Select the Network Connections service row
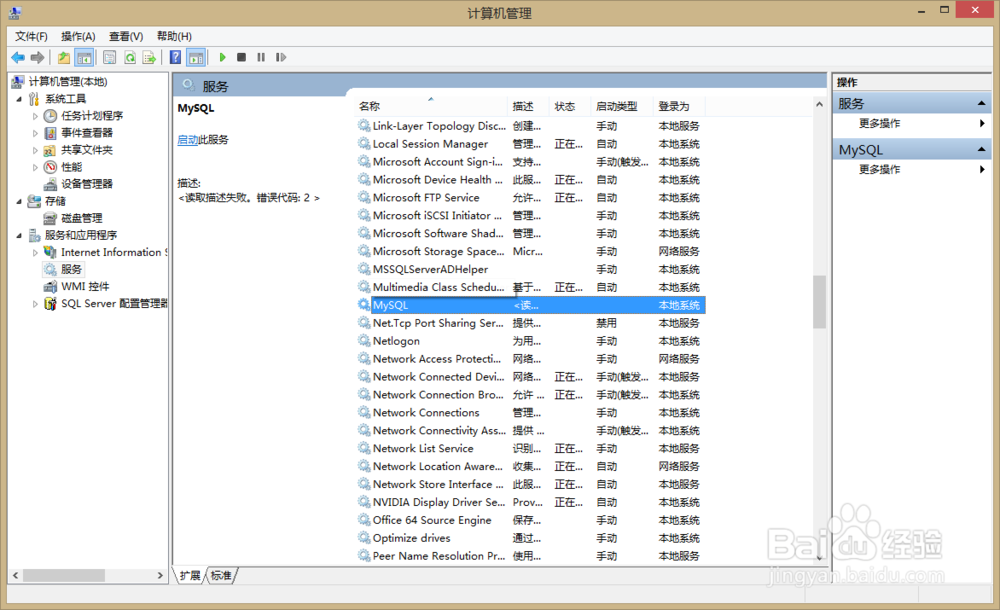This screenshot has height=610, width=1000. [x=530, y=413]
